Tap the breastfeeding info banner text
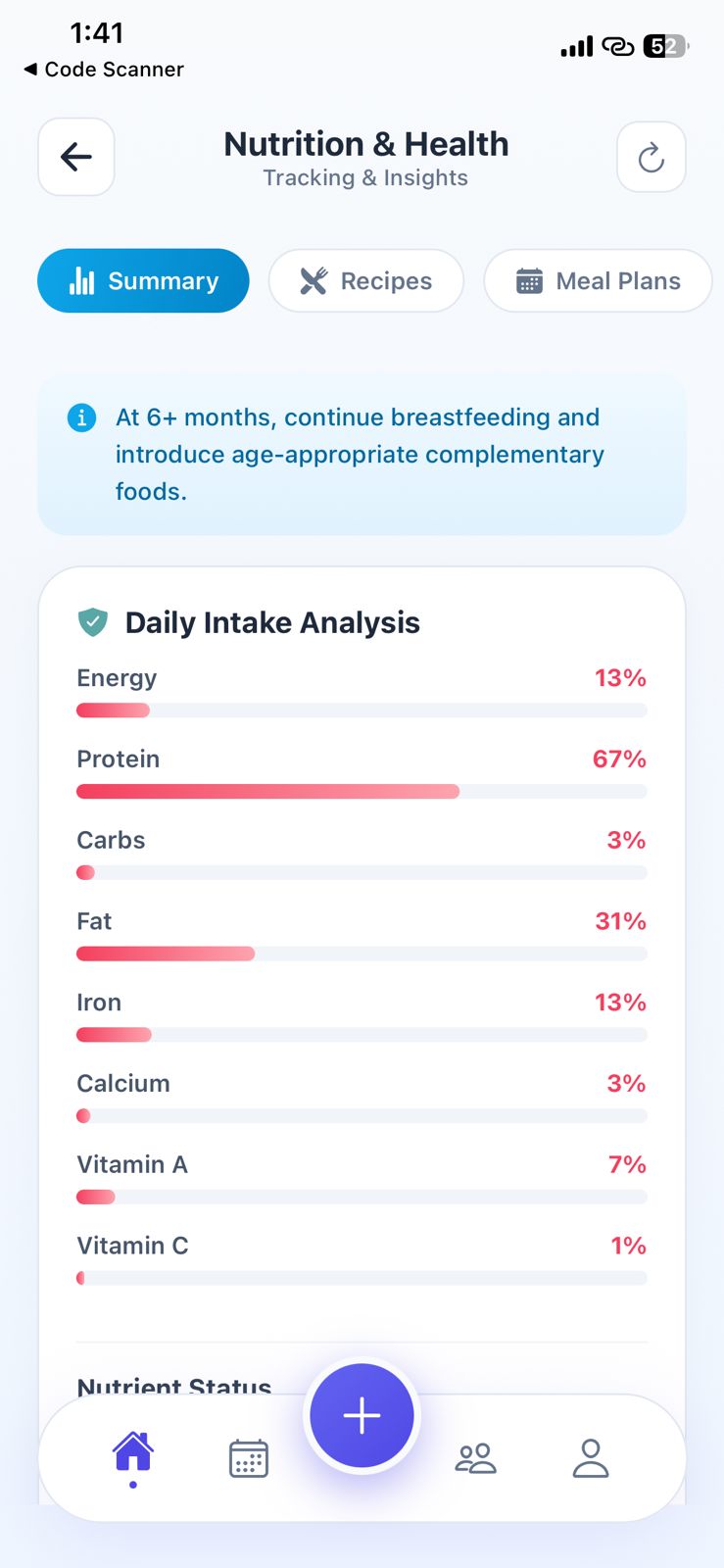 (359, 454)
